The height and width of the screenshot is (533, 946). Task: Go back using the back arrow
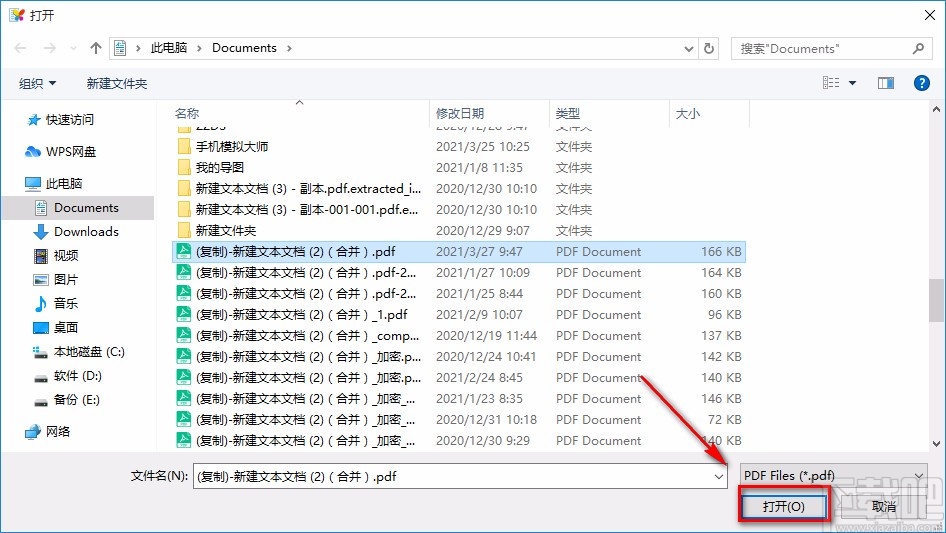[20, 48]
